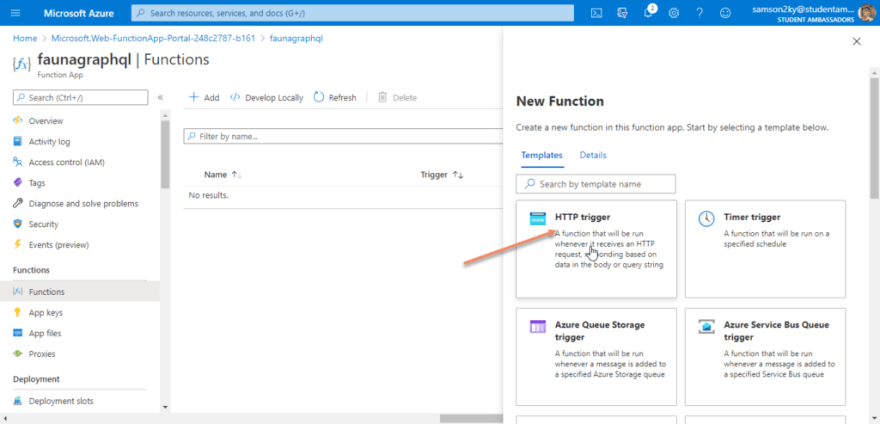Open the Feedback smiley icon
This screenshot has width=880, height=424.
(726, 13)
